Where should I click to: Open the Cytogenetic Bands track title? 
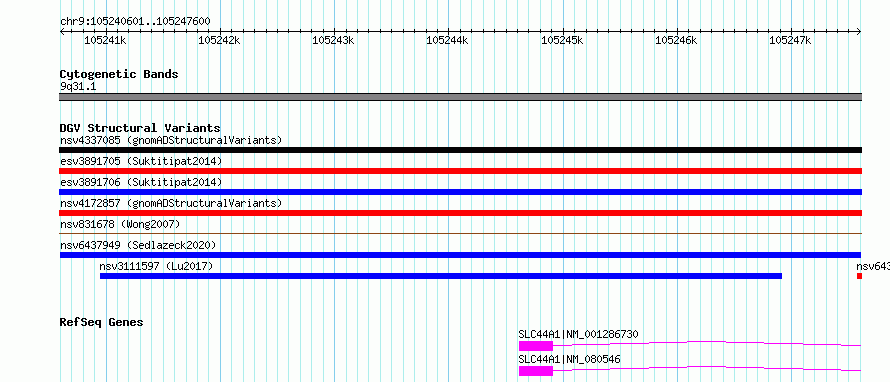(x=119, y=74)
